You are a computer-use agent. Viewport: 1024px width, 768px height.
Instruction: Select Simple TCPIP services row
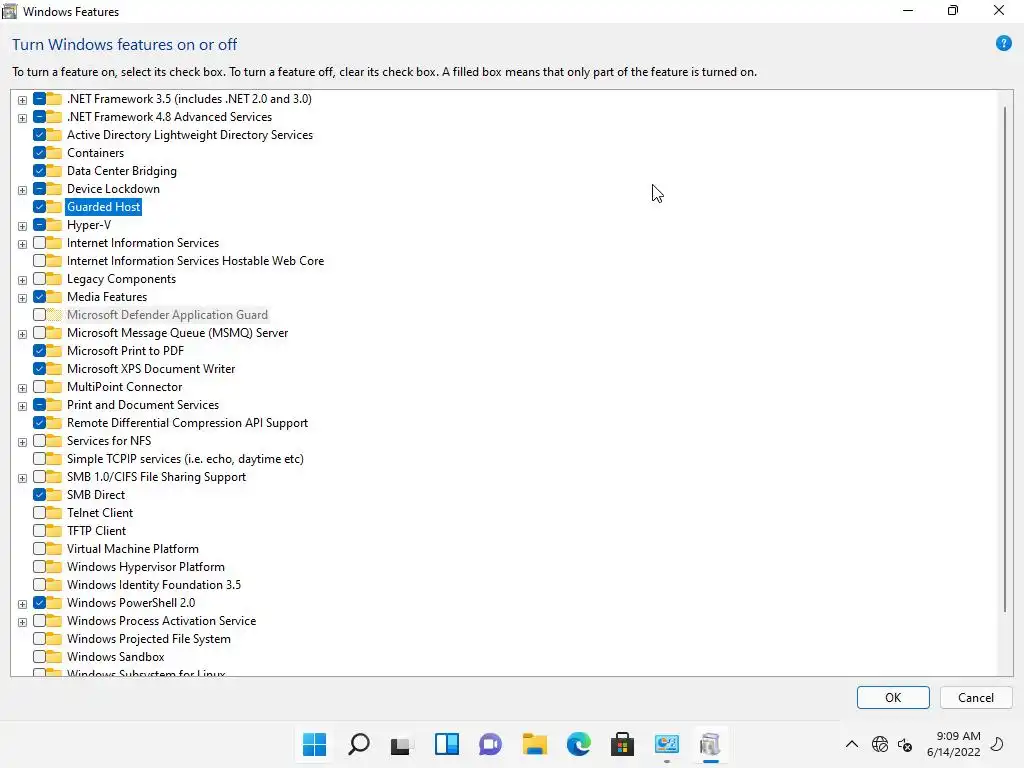click(185, 458)
